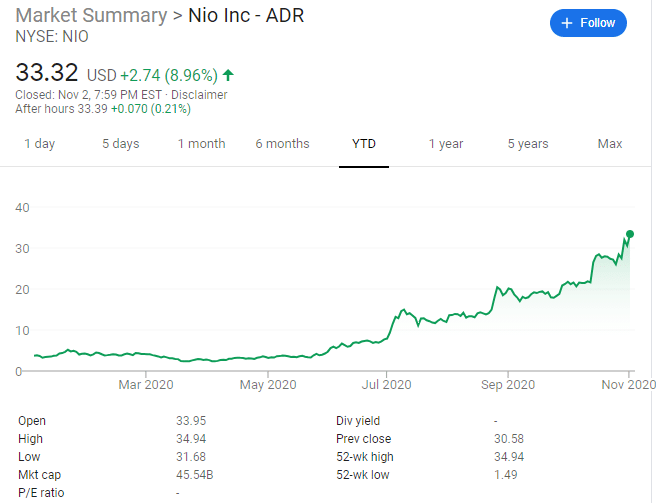Click the green dot at chart line end
This screenshot has height=503, width=656.
630,234
